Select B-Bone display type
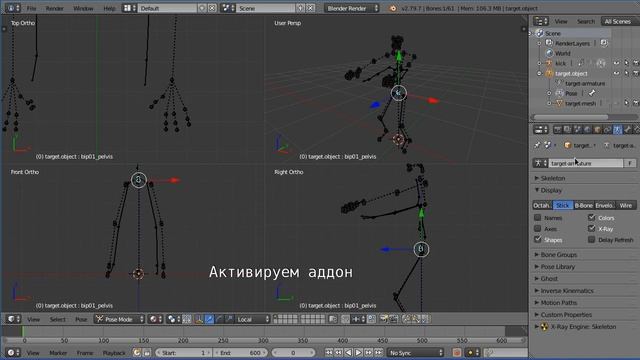This screenshot has width=640, height=360. 584,205
